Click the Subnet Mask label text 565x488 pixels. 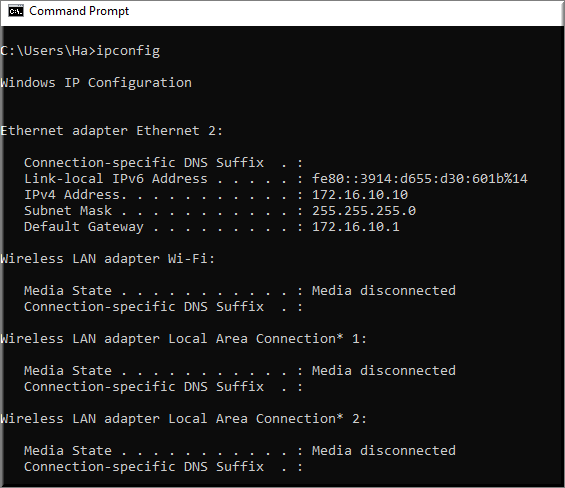(68, 211)
